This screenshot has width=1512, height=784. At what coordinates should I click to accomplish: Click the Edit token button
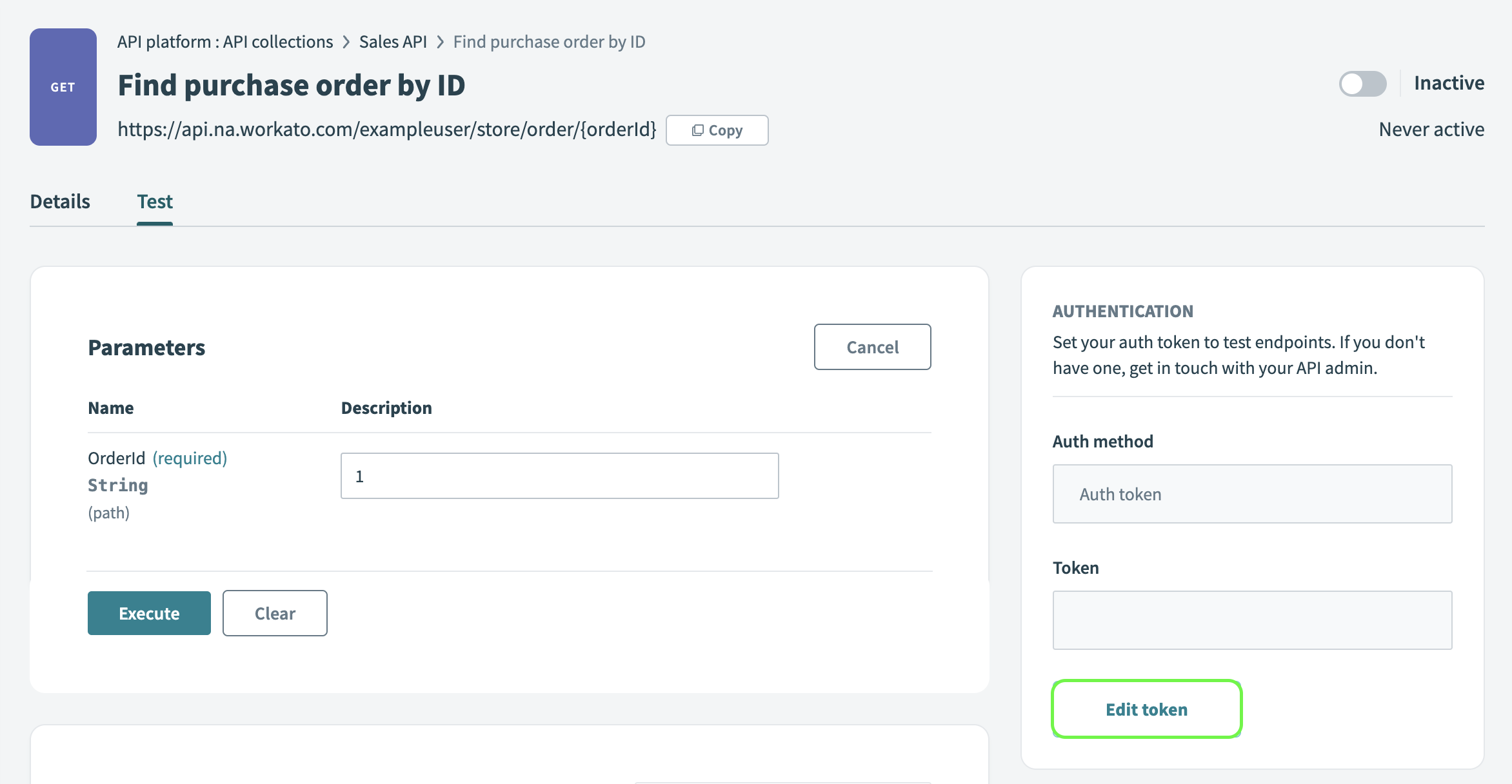coord(1146,709)
